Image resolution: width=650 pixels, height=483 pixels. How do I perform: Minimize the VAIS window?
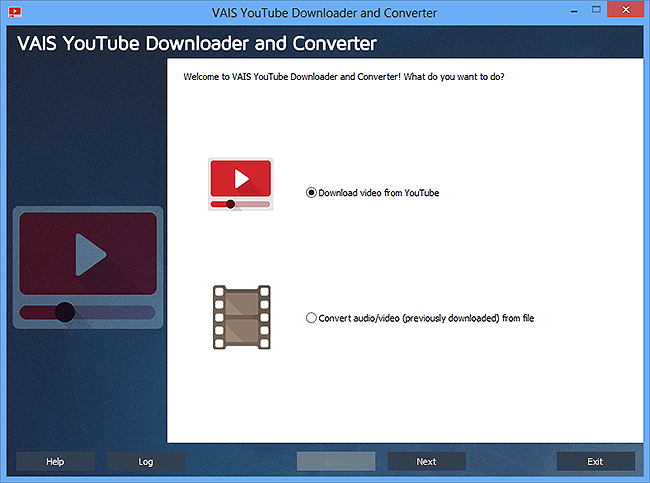pyautogui.click(x=574, y=11)
